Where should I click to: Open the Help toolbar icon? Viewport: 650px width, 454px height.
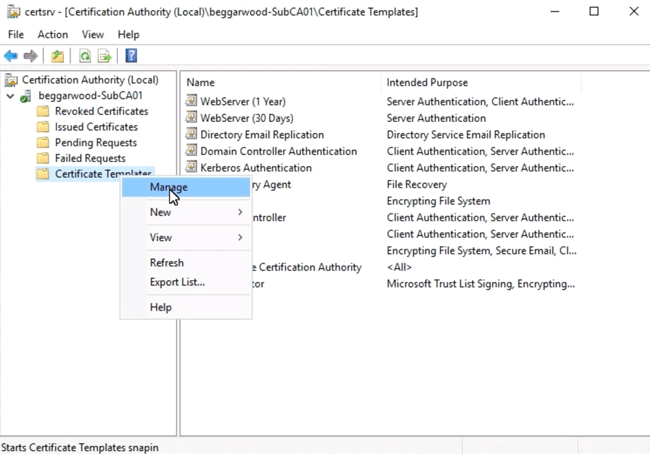[x=131, y=56]
